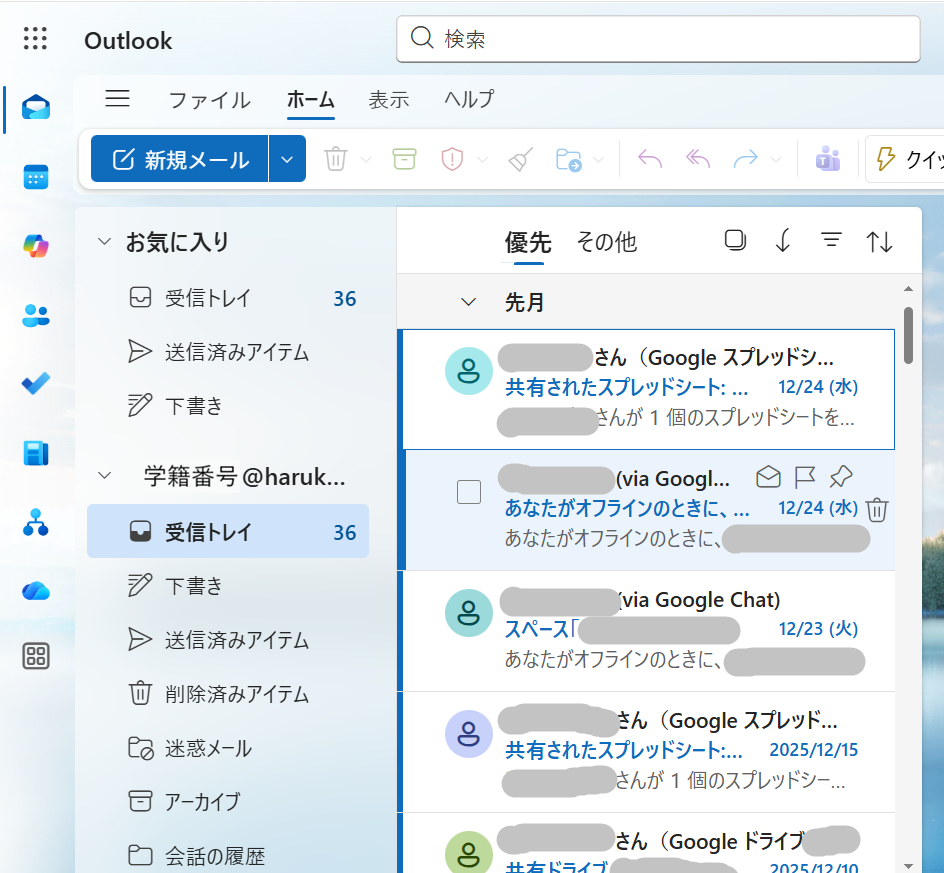Click the Reply arrow icon

tap(650, 160)
